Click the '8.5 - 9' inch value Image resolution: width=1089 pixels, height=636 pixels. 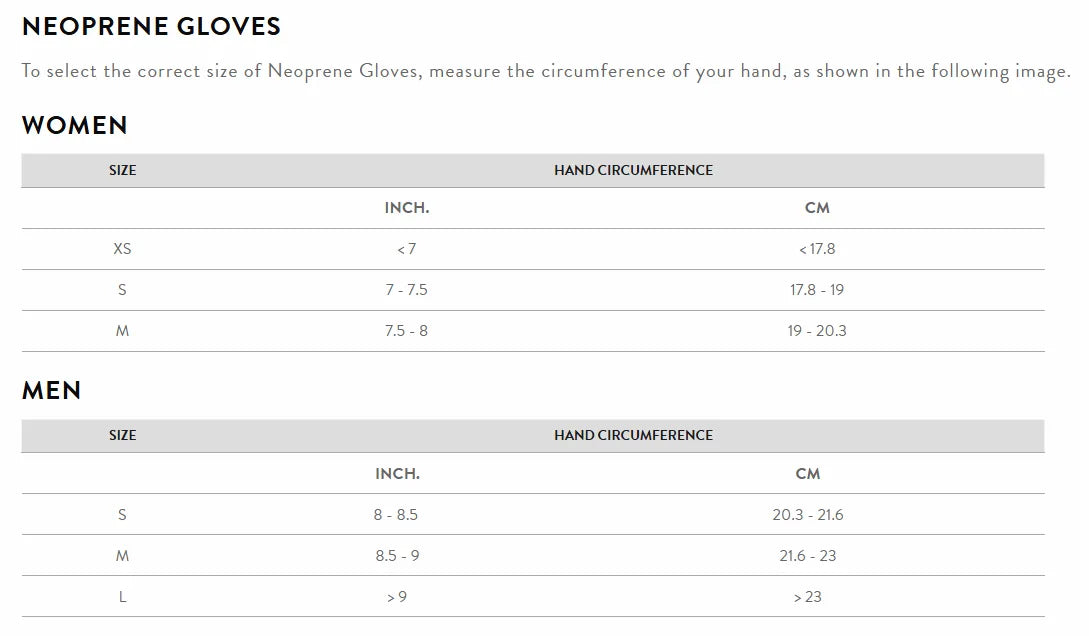pyautogui.click(x=397, y=556)
